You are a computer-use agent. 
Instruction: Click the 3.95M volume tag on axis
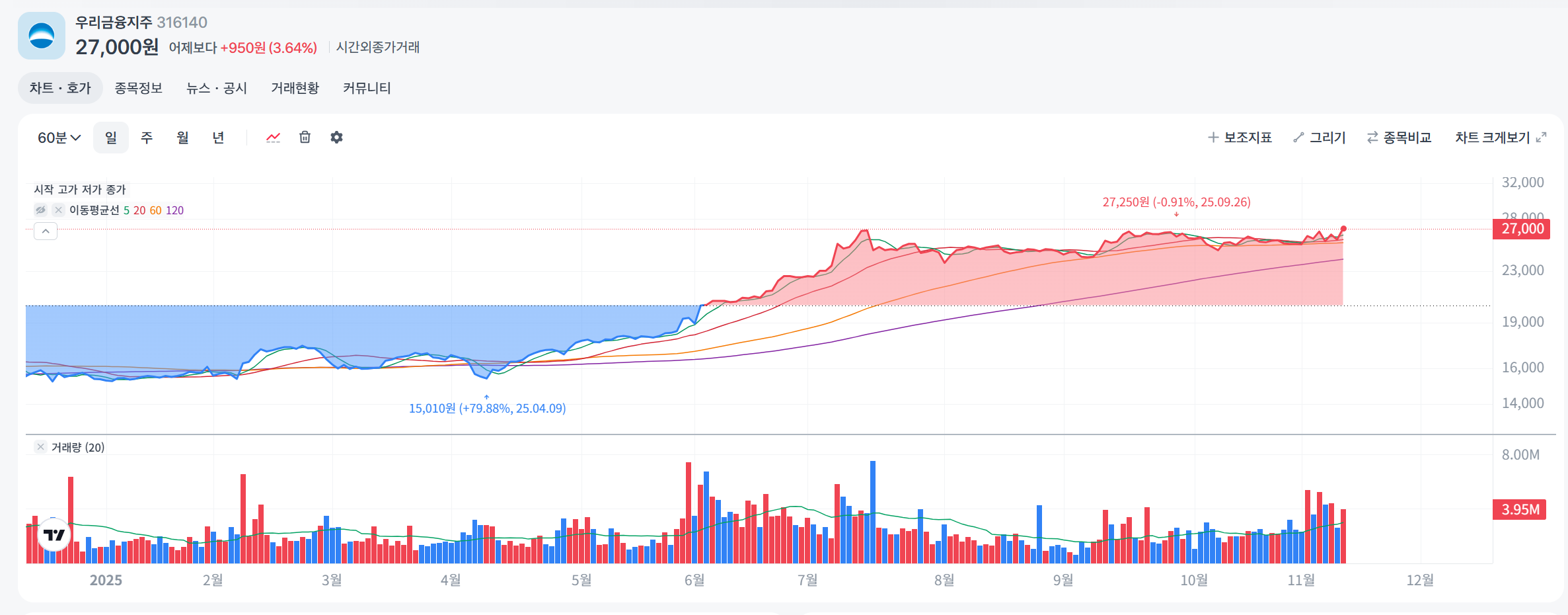1520,509
